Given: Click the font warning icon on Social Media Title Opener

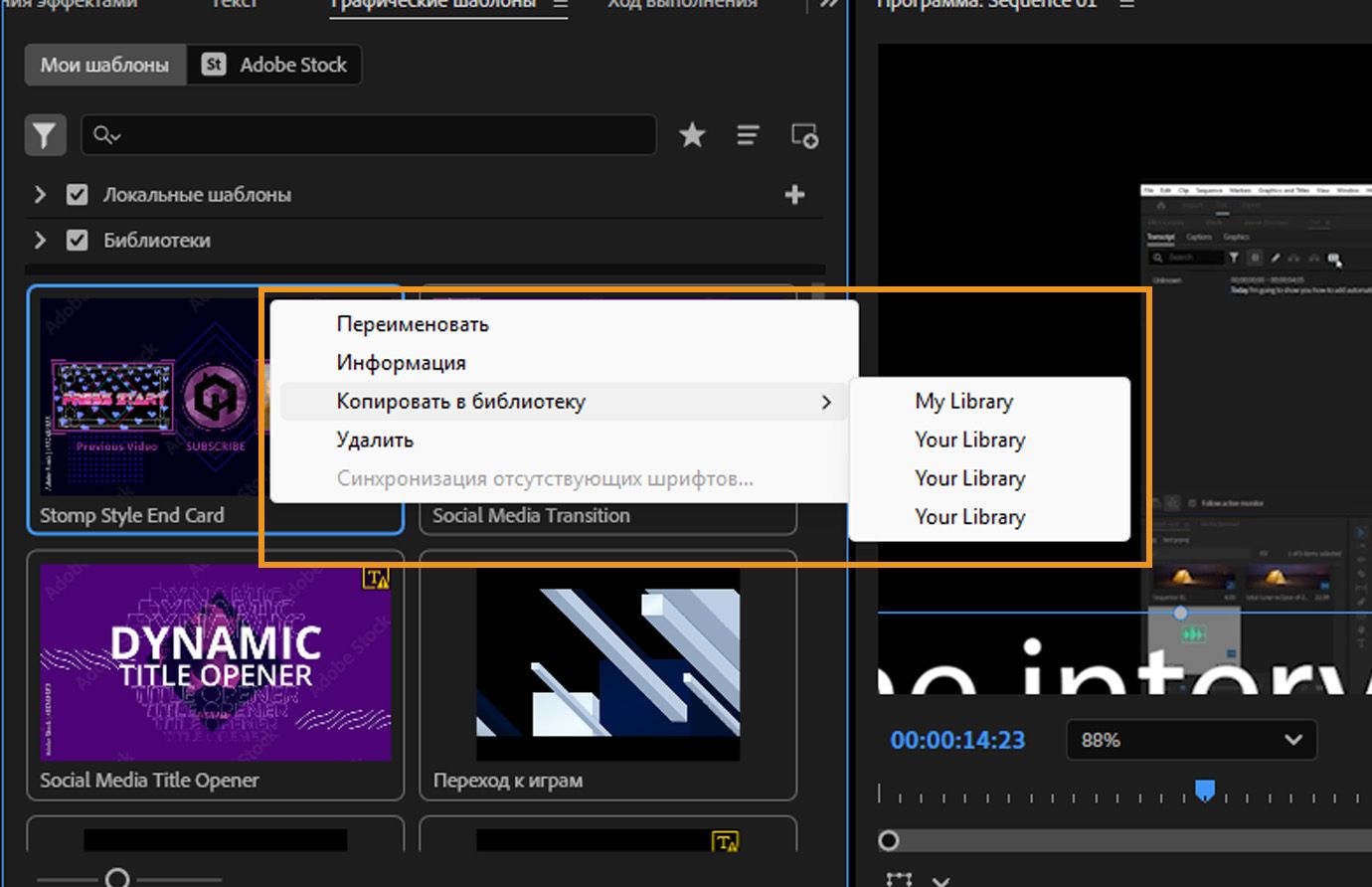Looking at the screenshot, I should (x=377, y=577).
